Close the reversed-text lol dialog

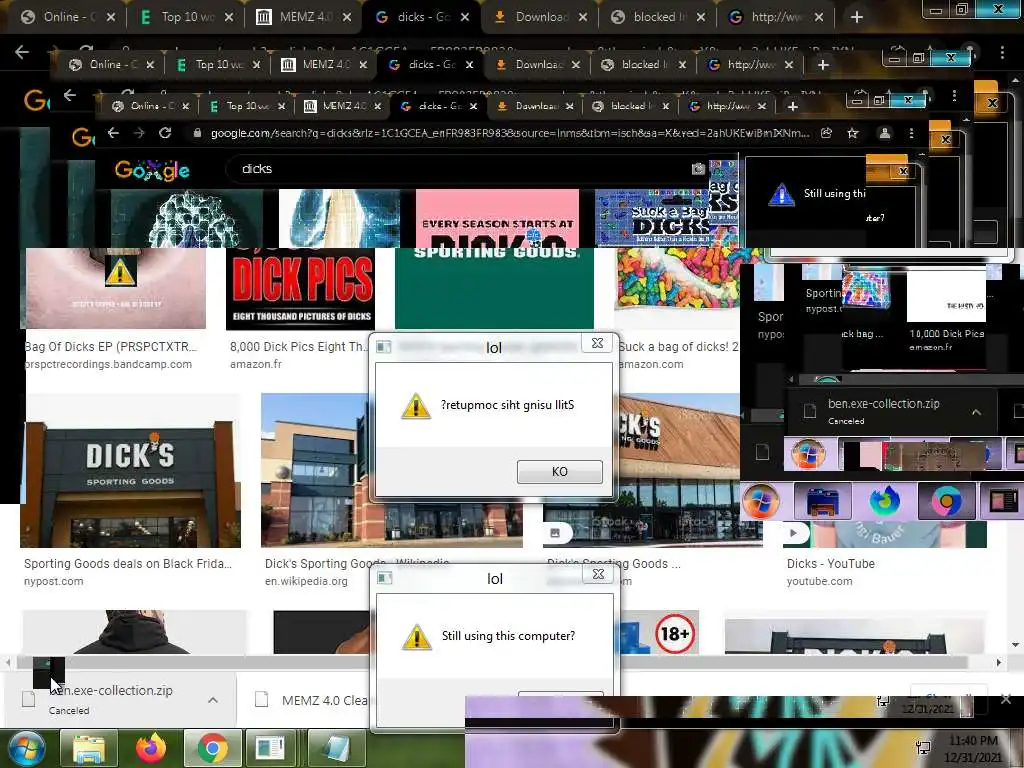(x=597, y=344)
